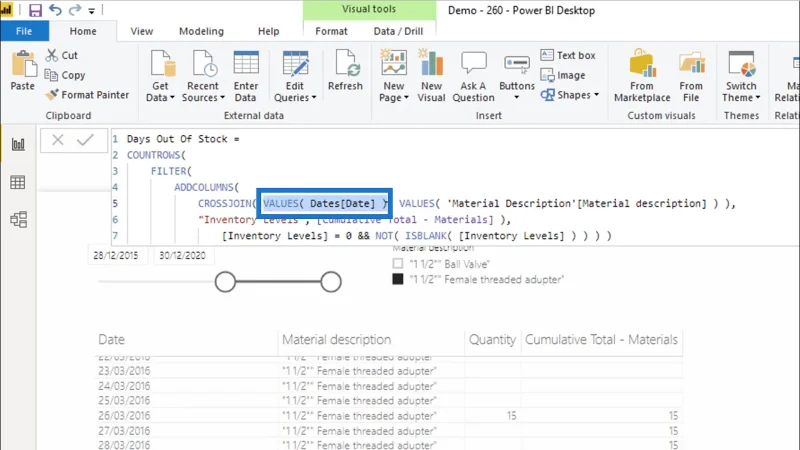The width and height of the screenshot is (800, 450).
Task: Expand the Shapes dropdown arrow
Action: 596,95
